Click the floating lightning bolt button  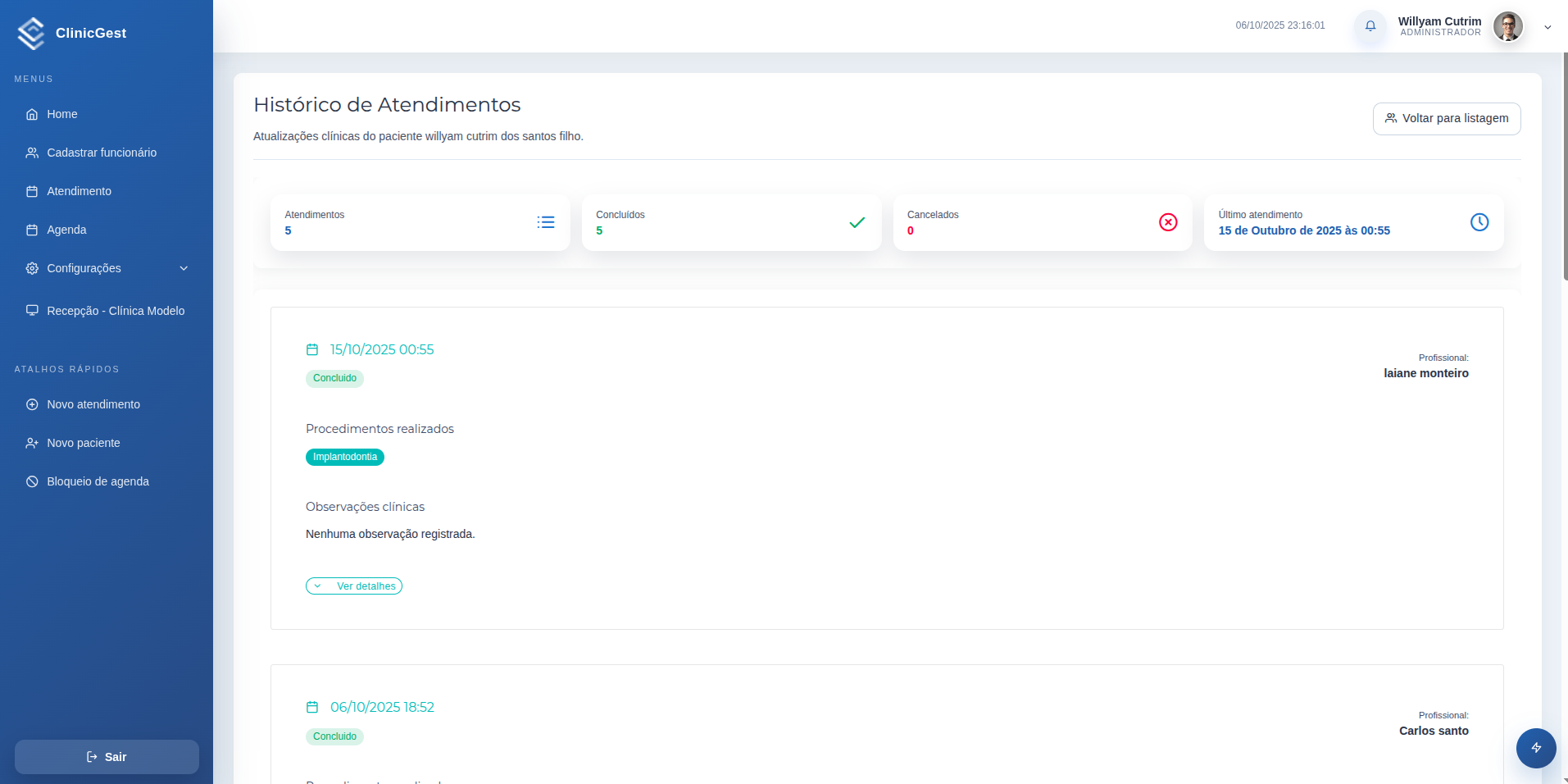[x=1535, y=748]
